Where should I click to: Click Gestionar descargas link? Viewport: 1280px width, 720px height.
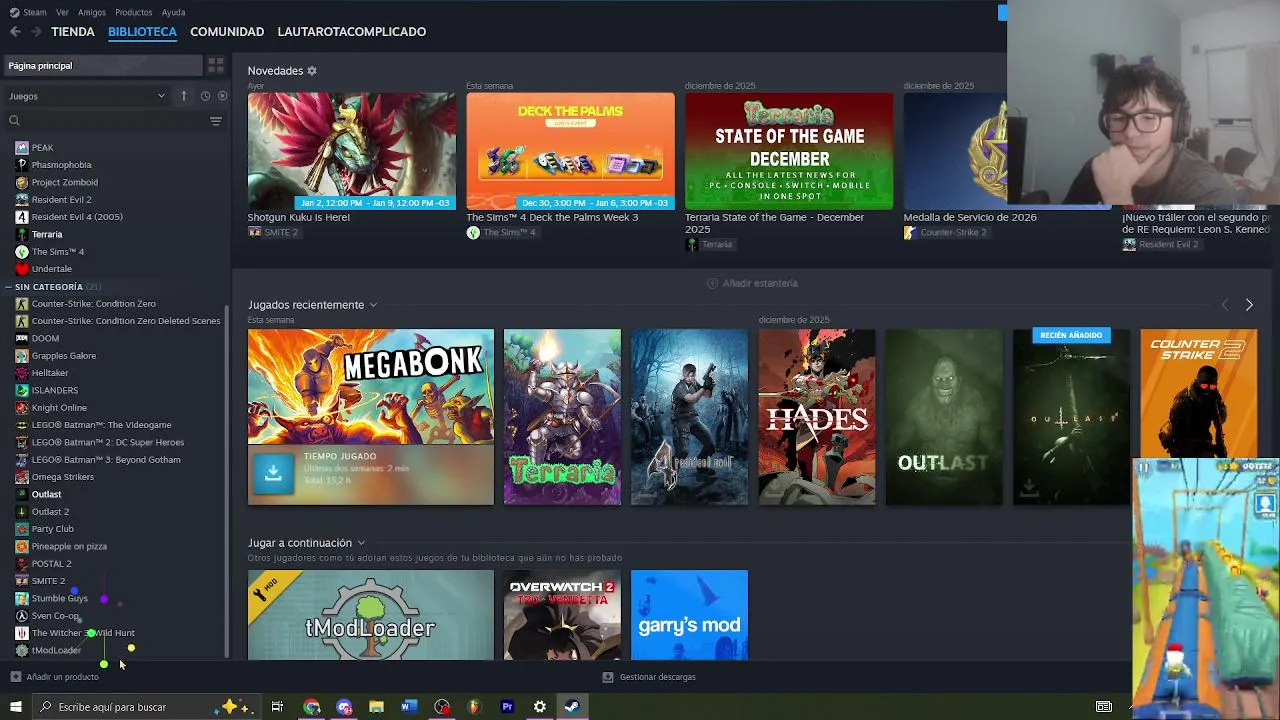(657, 677)
